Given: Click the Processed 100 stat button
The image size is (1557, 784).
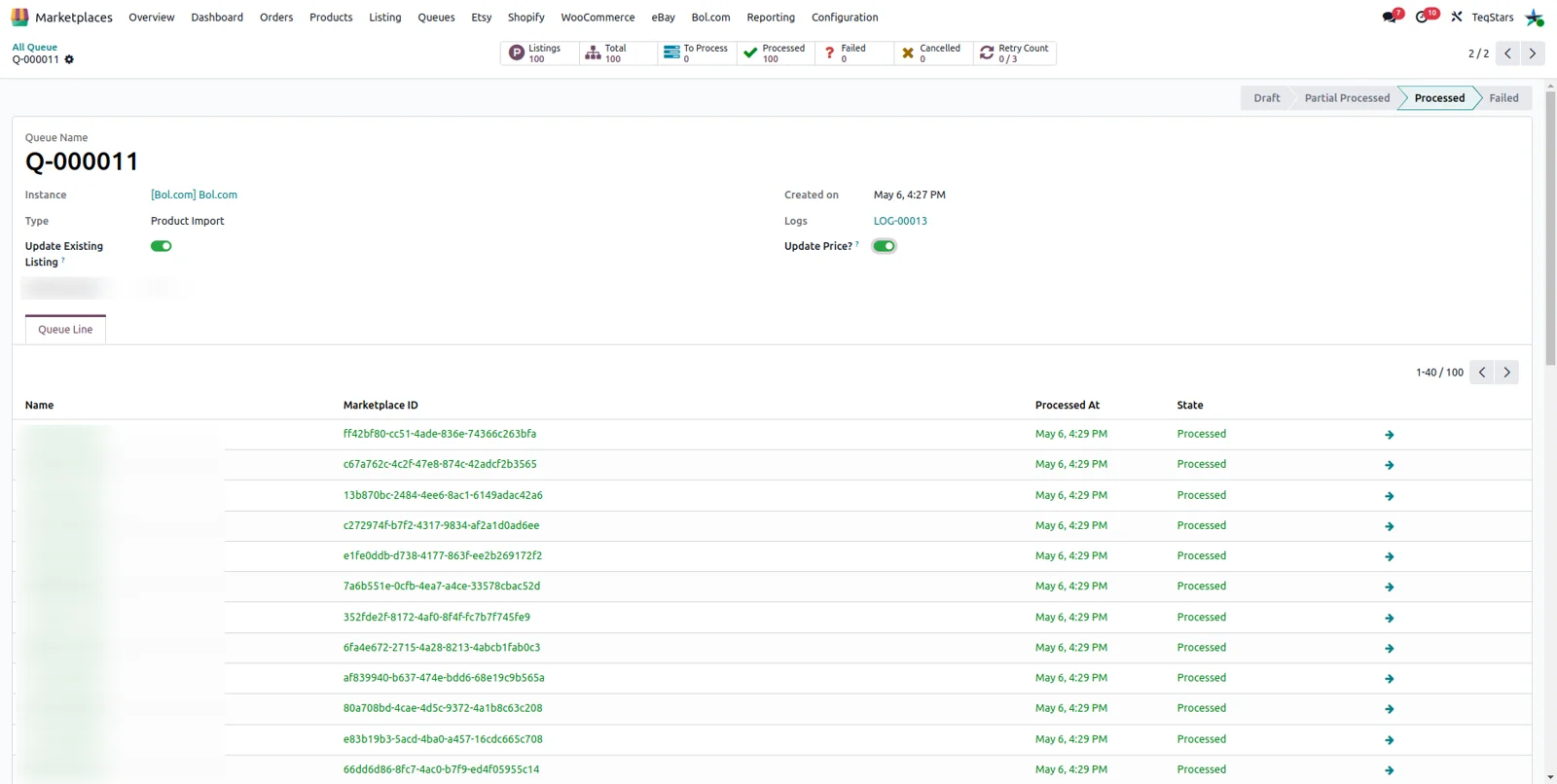Looking at the screenshot, I should tap(776, 53).
